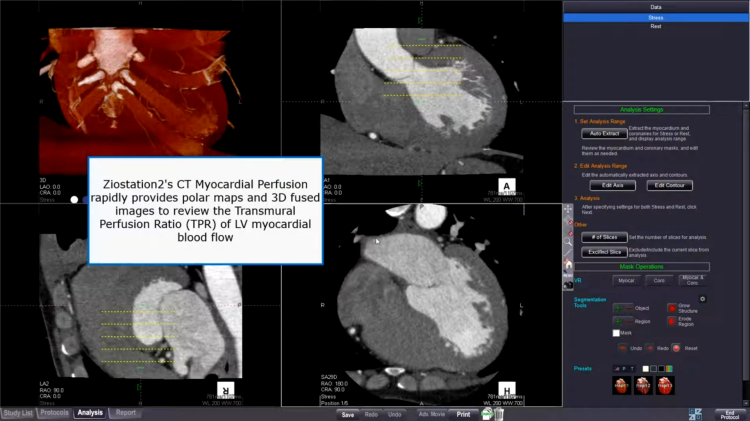This screenshot has width=750, height=421.
Task: Select Stress in the Data list
Action: point(656,18)
